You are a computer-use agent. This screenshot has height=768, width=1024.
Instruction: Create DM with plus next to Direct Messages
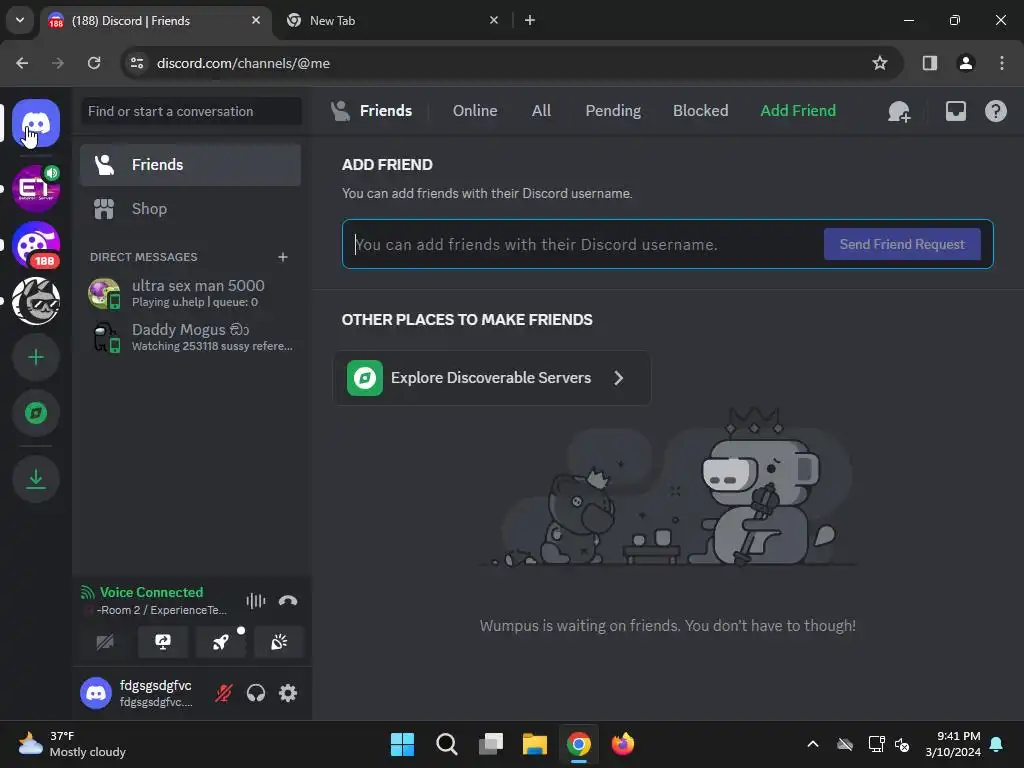(x=283, y=257)
